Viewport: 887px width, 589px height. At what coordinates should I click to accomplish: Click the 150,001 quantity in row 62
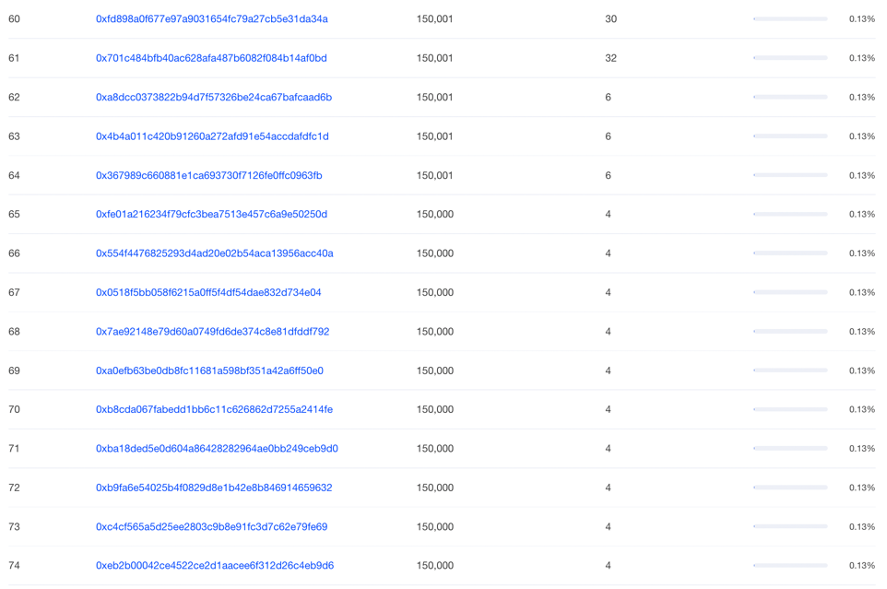click(x=434, y=97)
